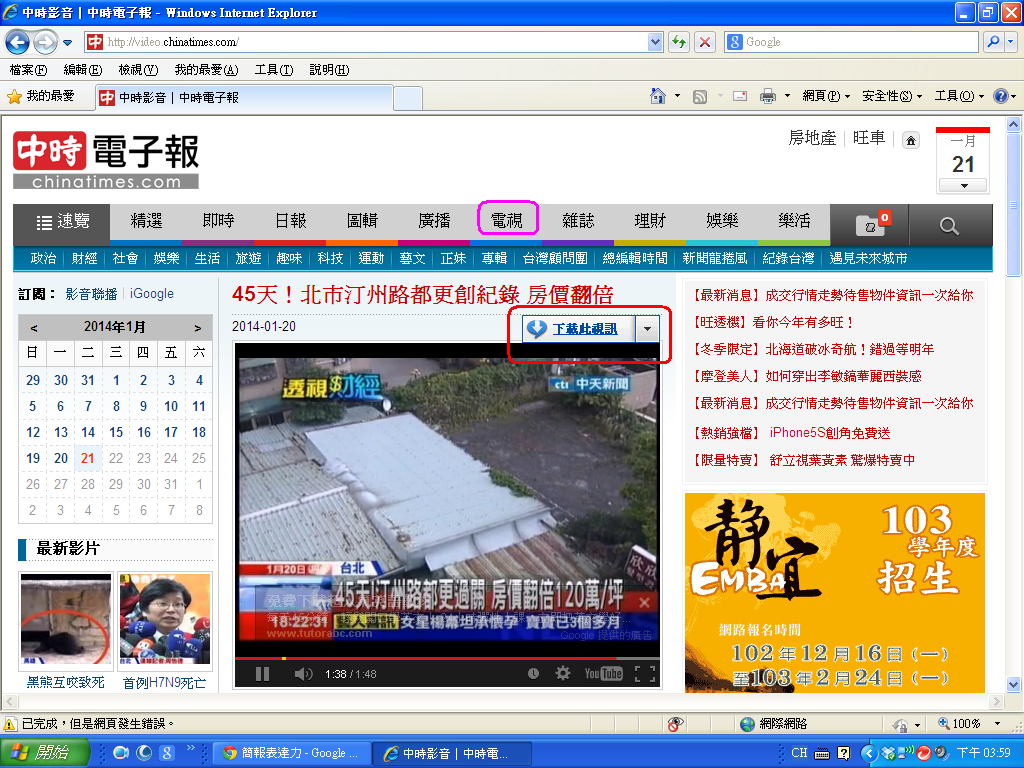Image resolution: width=1024 pixels, height=768 pixels.
Task: Click the vertical page scrollbar thumb
Action: (1013, 204)
